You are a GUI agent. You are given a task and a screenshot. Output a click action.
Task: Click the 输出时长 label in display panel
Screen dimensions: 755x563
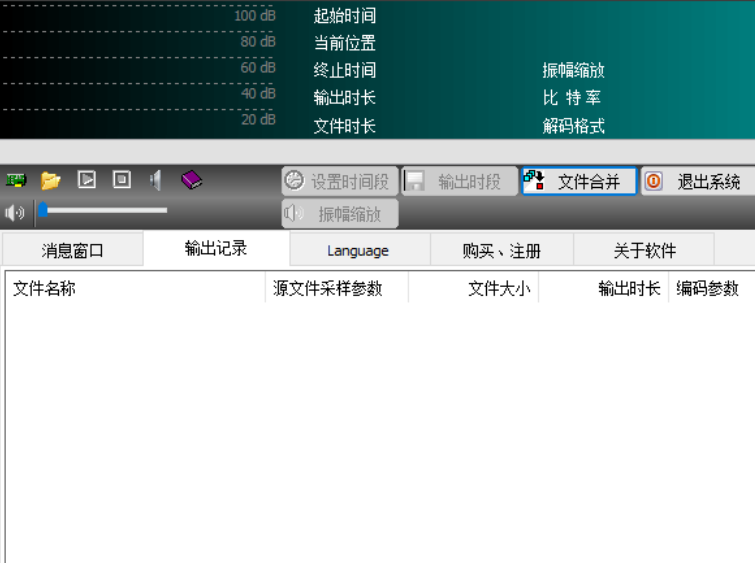(345, 98)
